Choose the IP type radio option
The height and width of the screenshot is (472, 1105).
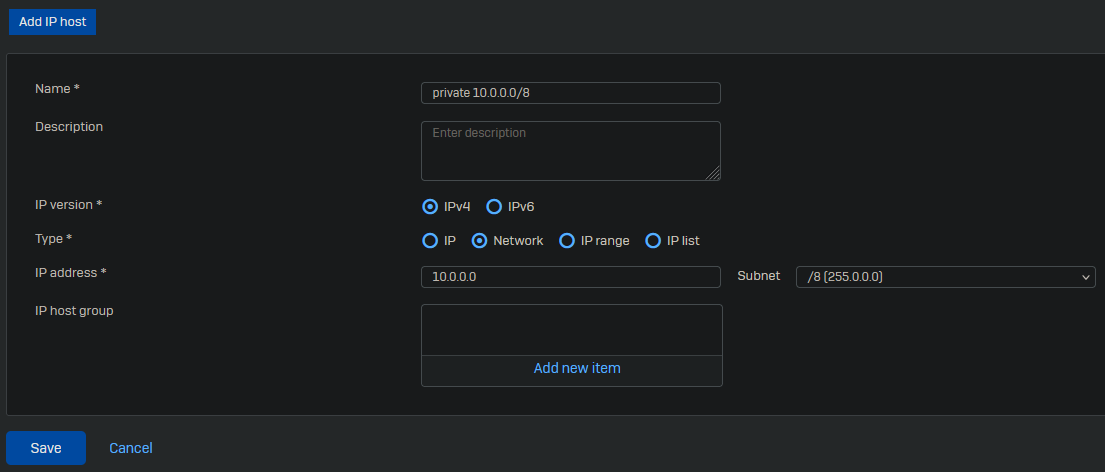(x=430, y=241)
